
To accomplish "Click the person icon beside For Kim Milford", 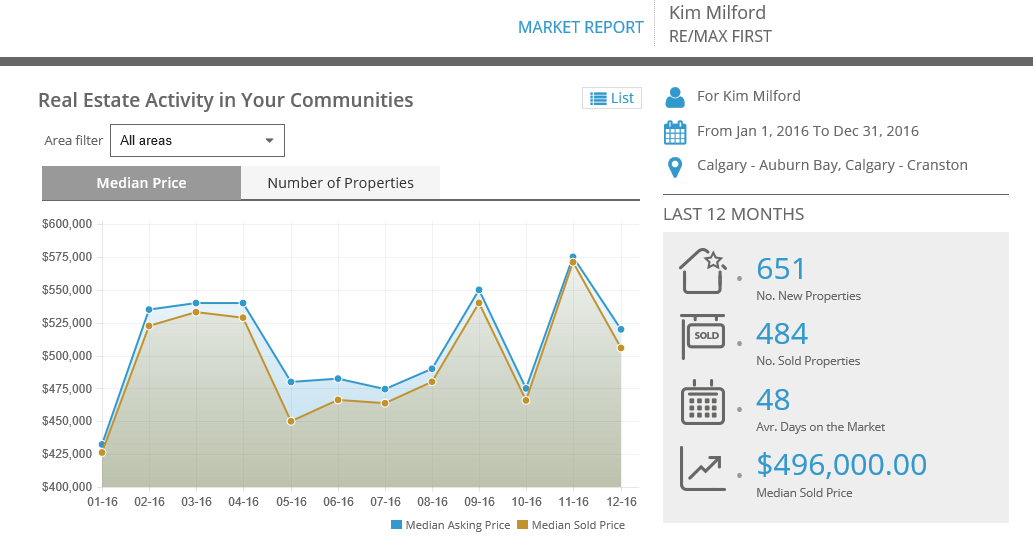I will [x=675, y=97].
